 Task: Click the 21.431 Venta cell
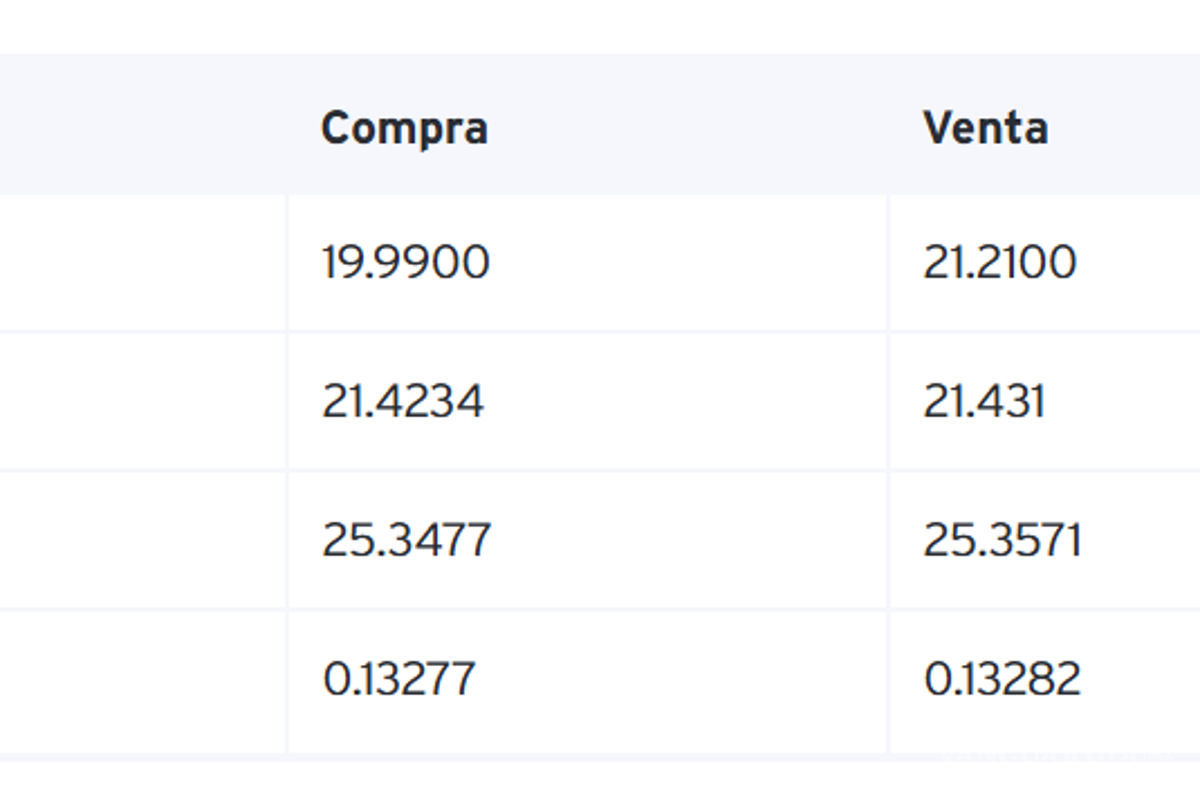pos(984,402)
